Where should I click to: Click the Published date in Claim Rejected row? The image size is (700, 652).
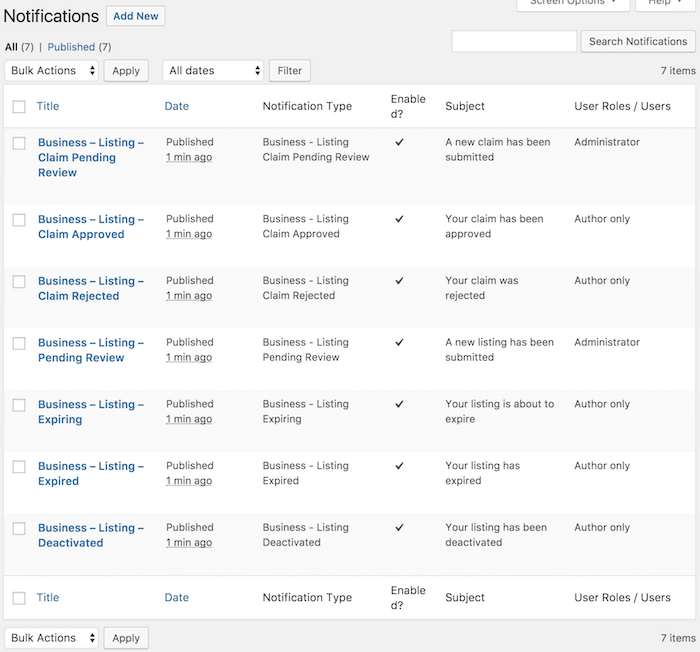190,288
